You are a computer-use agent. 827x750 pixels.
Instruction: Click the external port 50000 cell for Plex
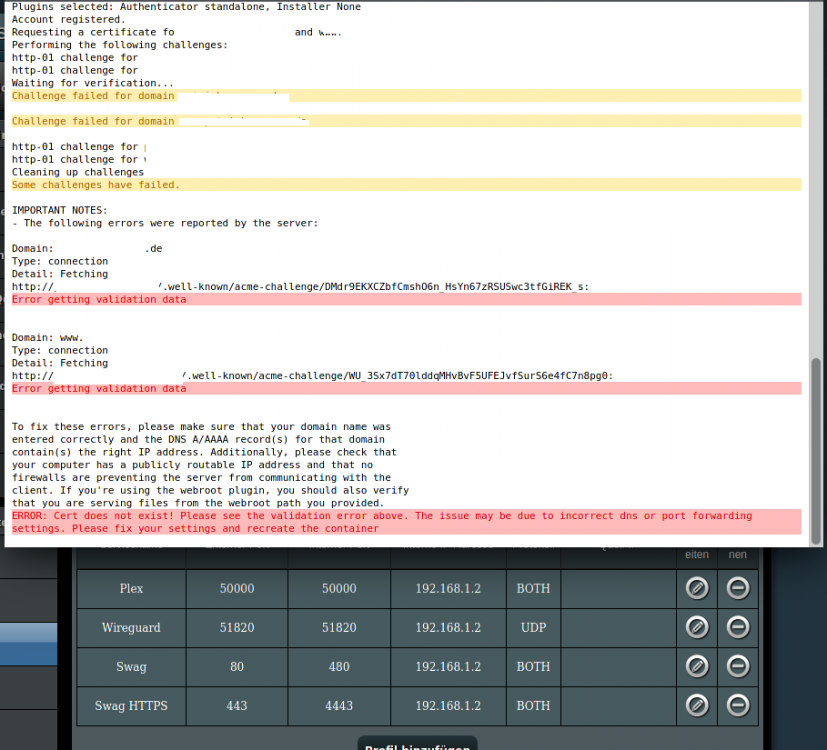click(237, 589)
